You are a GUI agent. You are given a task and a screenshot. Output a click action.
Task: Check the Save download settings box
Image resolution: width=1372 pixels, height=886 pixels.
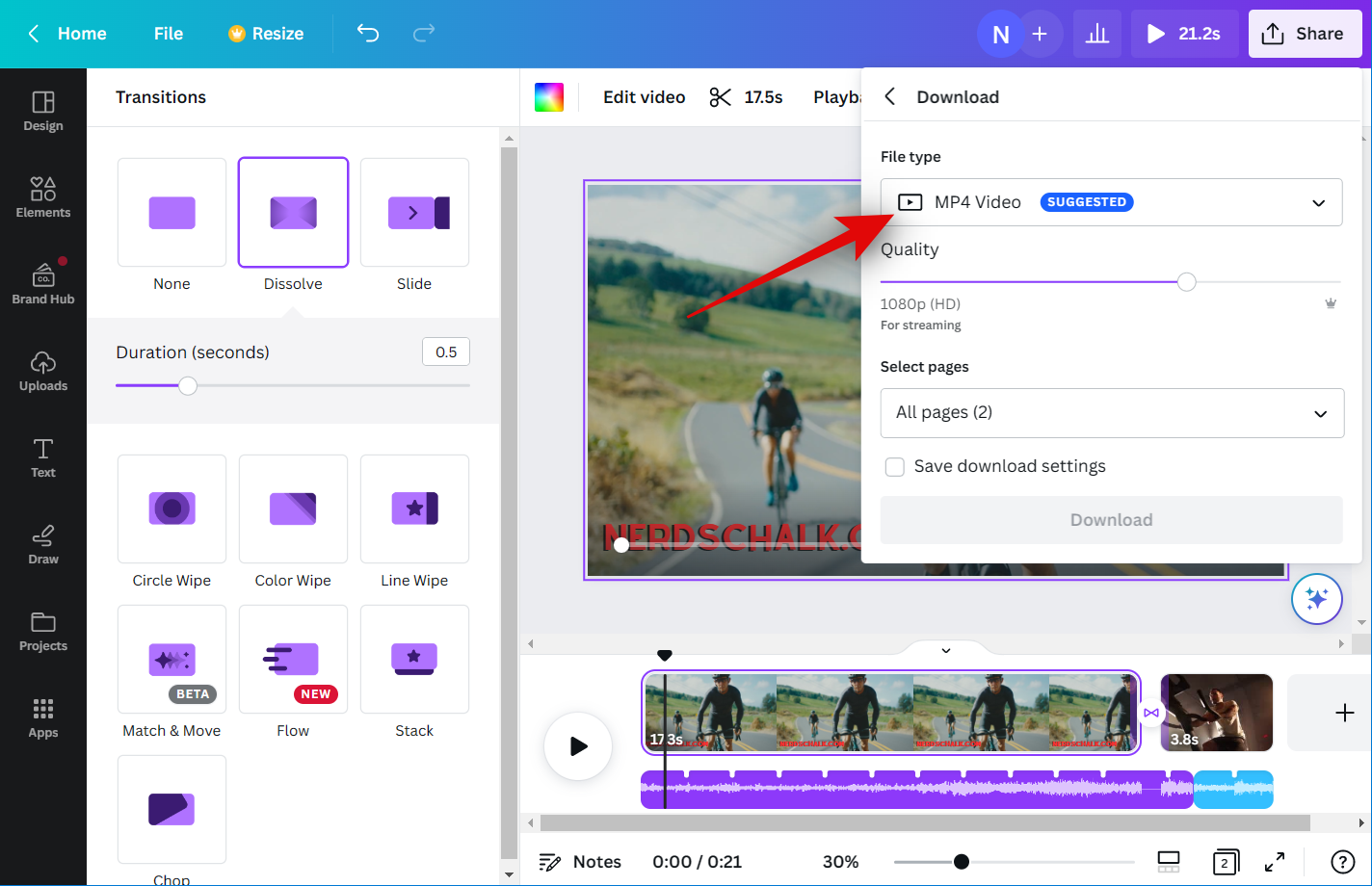[895, 467]
